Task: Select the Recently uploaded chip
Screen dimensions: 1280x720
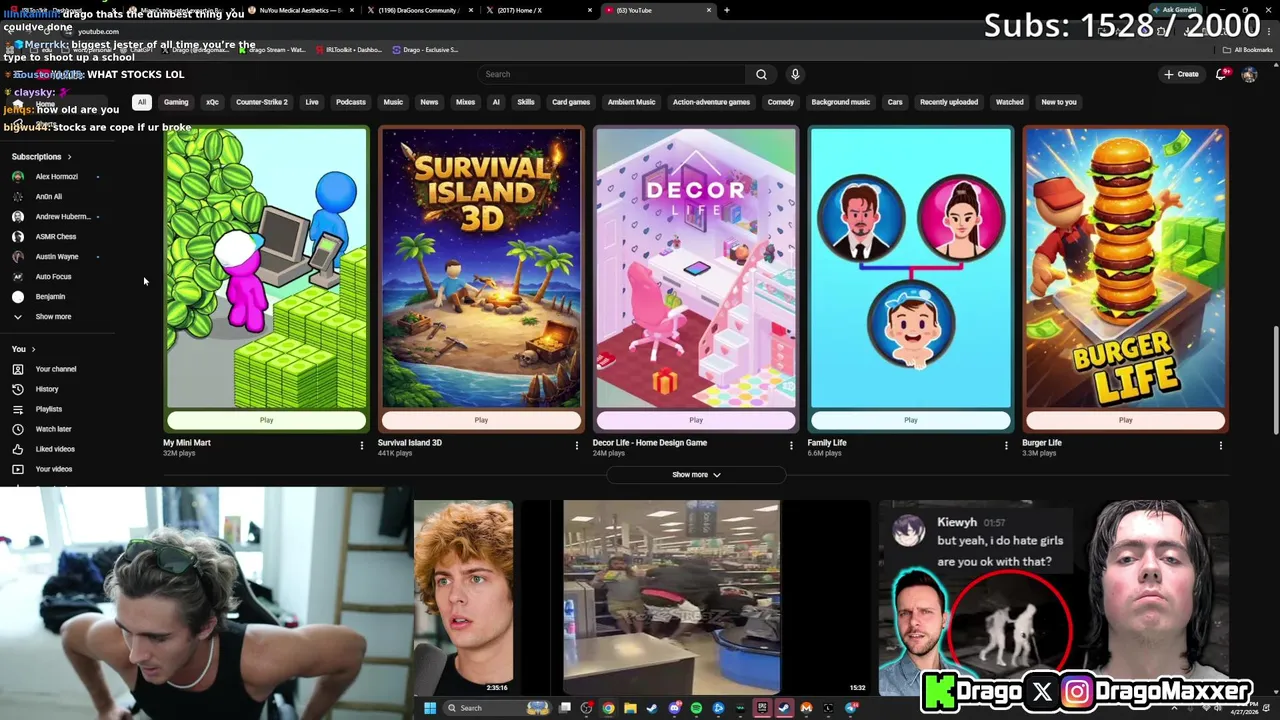Action: coord(949,102)
